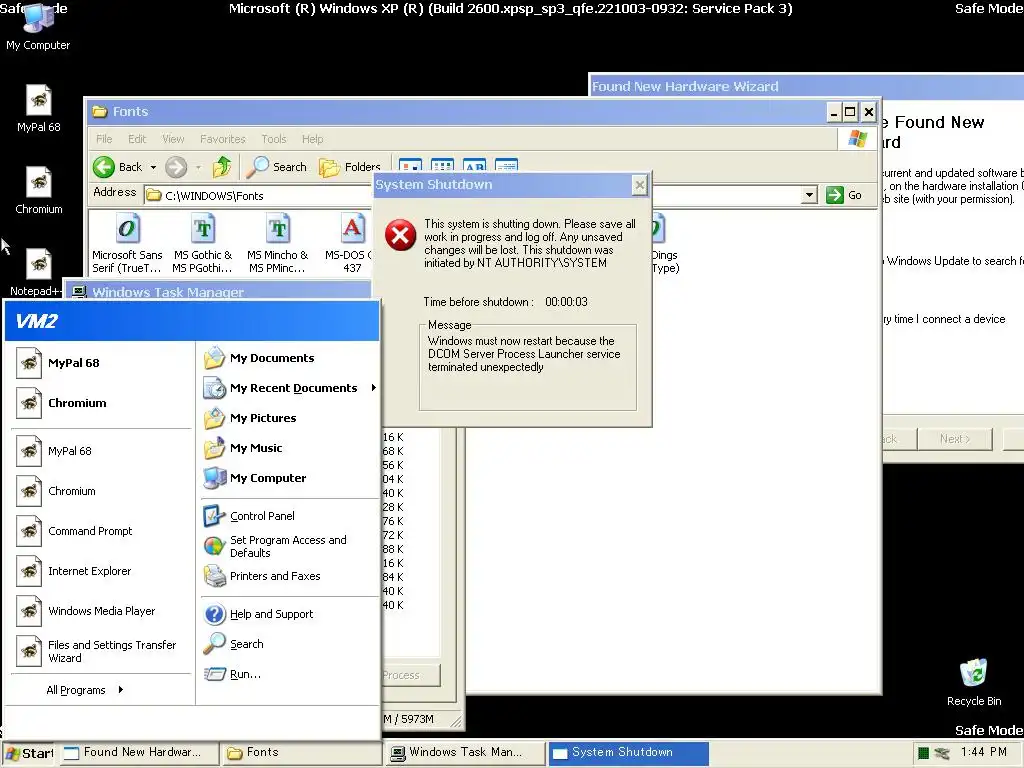Switch to Windows Task Manager taskbar button
1024x768 pixels.
coord(464,753)
